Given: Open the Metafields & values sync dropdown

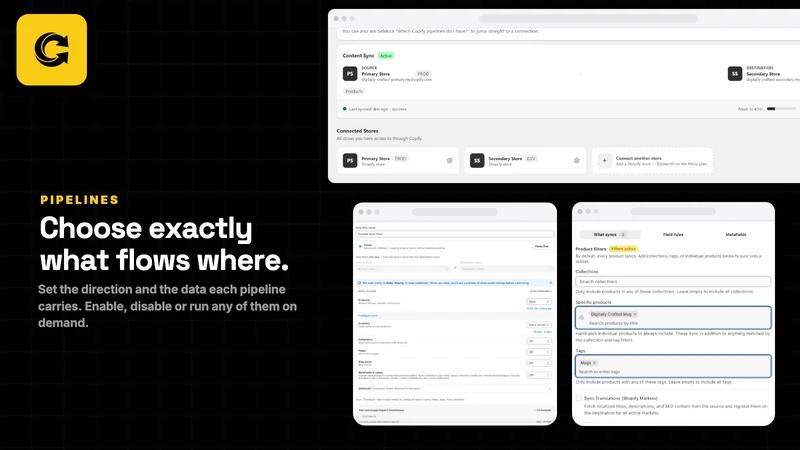Looking at the screenshot, I should (x=539, y=375).
